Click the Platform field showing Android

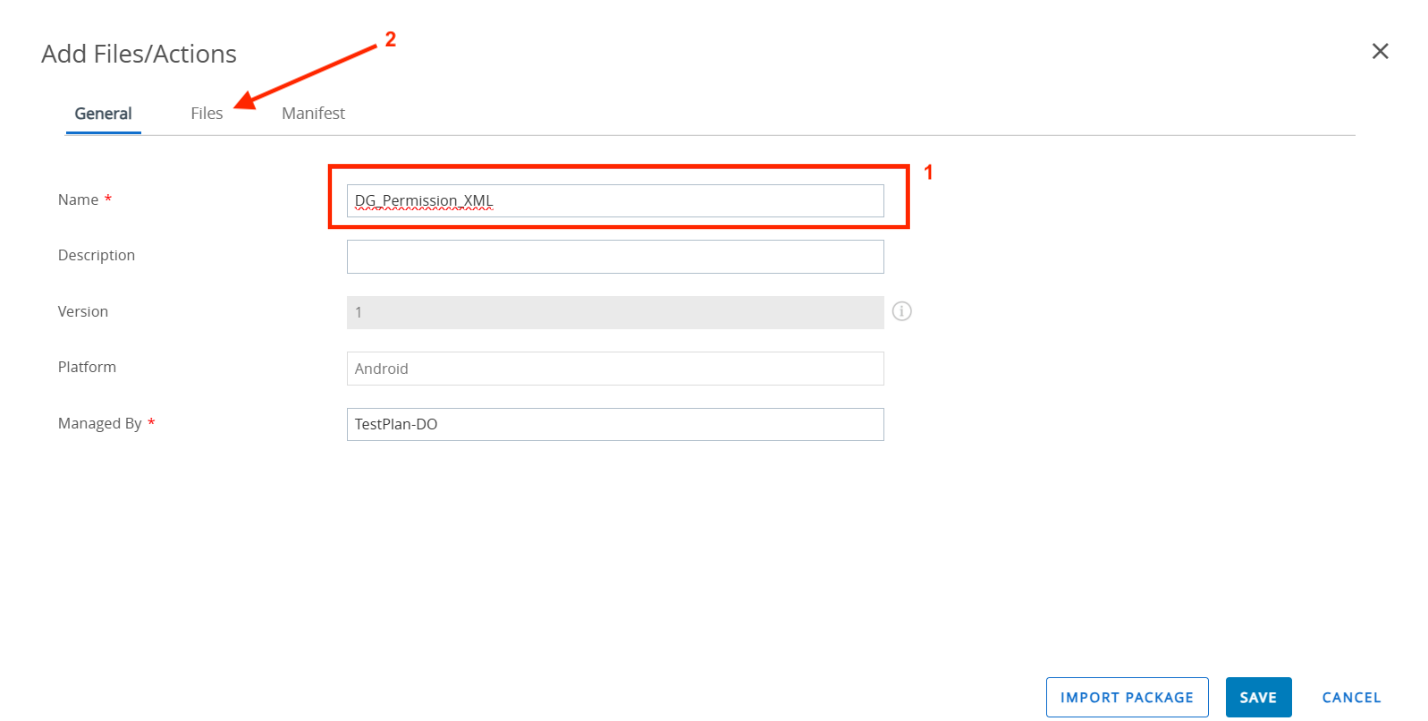(x=615, y=369)
